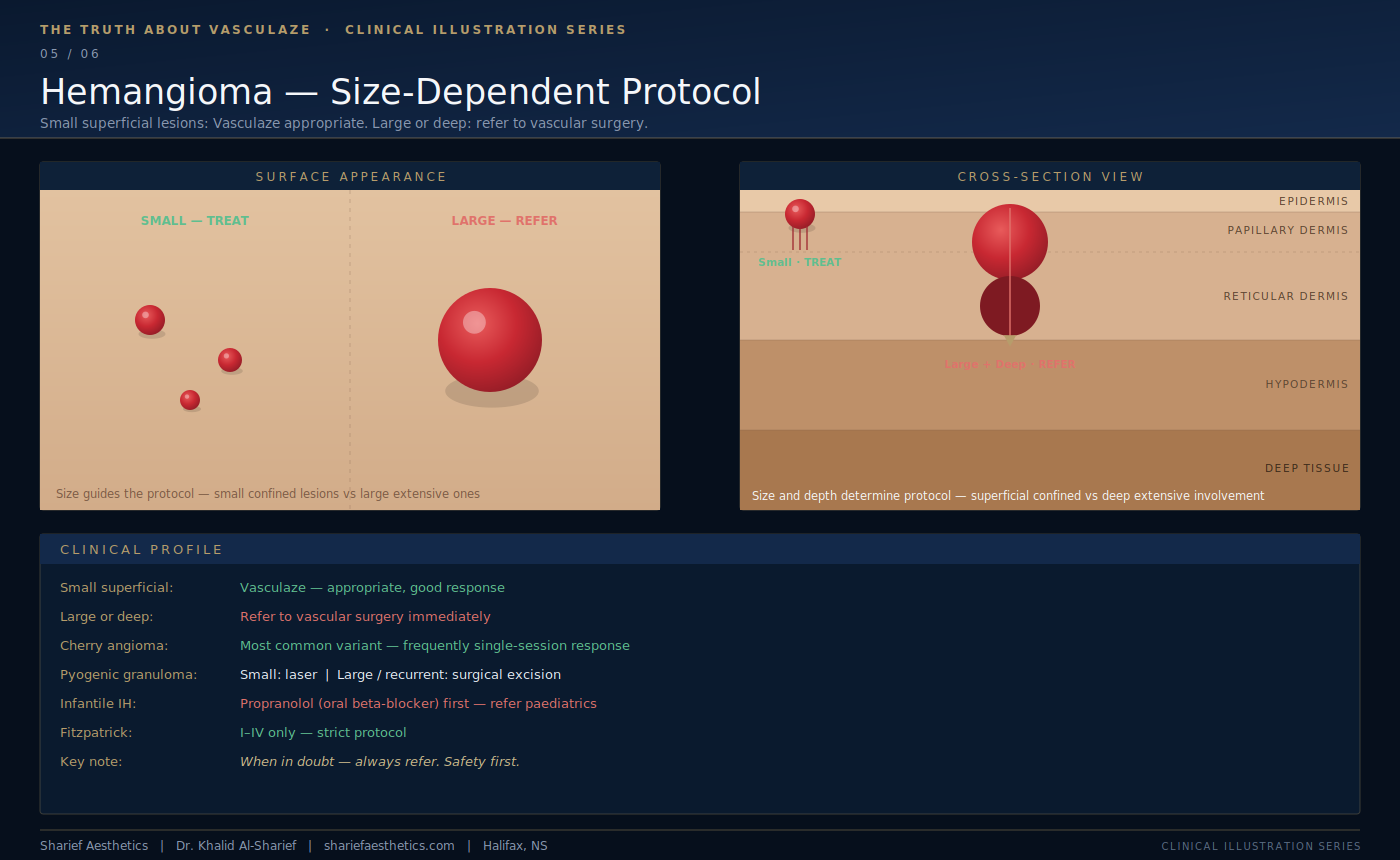The width and height of the screenshot is (1400, 860).
Task: Click 'THE TRUTH ABOUT VASCULAZE' header text
Action: point(175,30)
